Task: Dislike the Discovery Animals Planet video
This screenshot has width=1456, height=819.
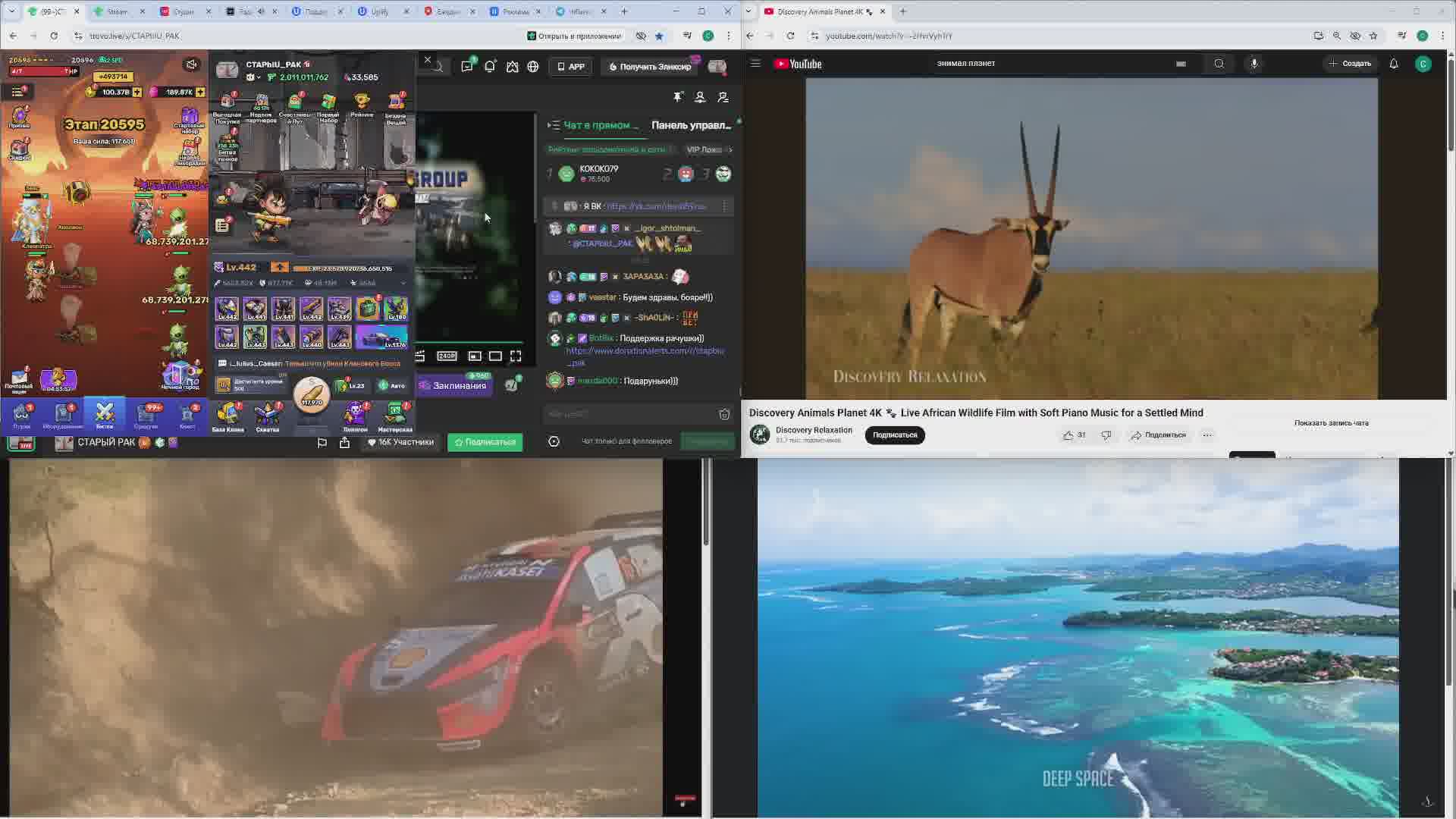Action: point(1106,435)
